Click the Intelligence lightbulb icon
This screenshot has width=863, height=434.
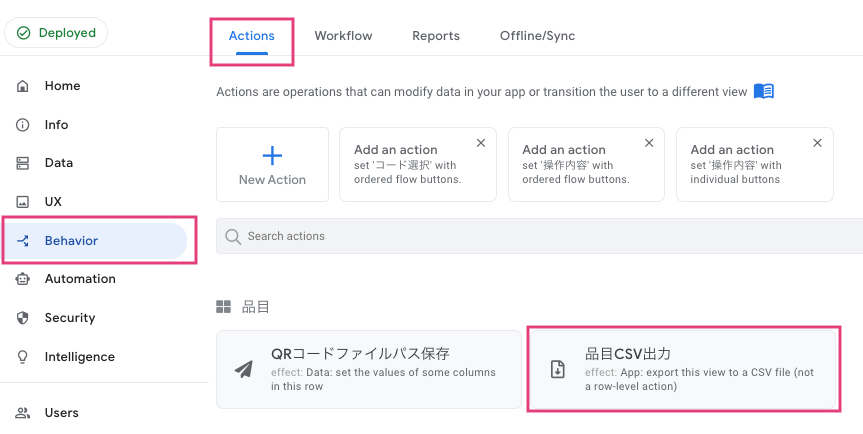pyautogui.click(x=23, y=357)
